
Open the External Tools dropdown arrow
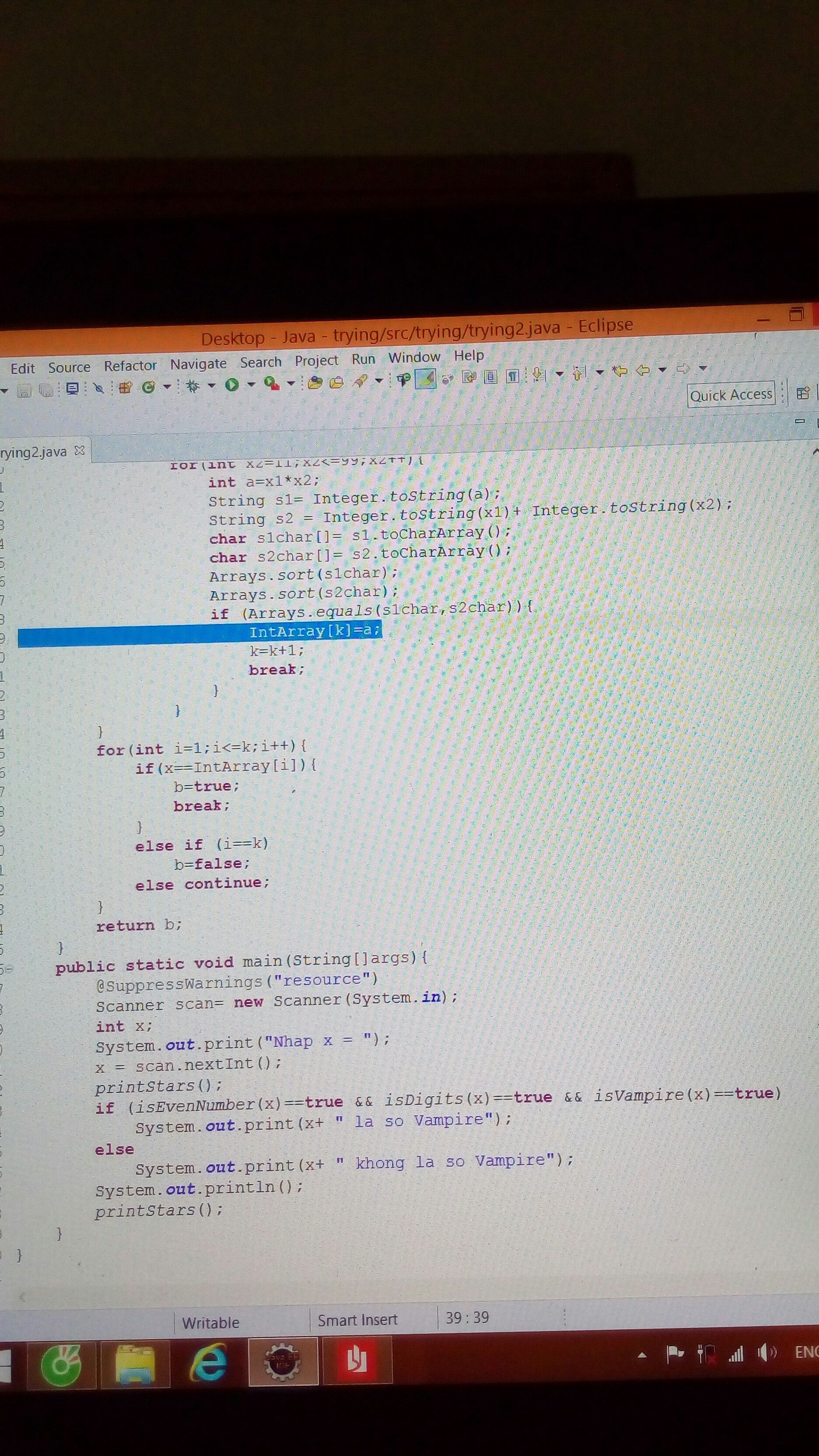pyautogui.click(x=291, y=383)
